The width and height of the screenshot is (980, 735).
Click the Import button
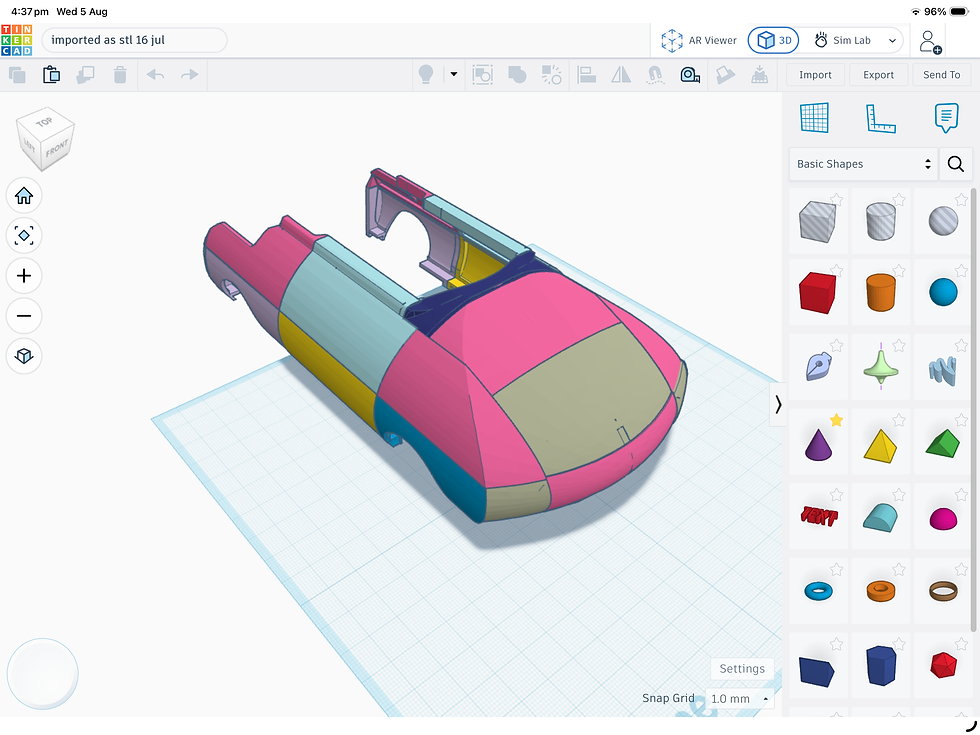click(815, 74)
